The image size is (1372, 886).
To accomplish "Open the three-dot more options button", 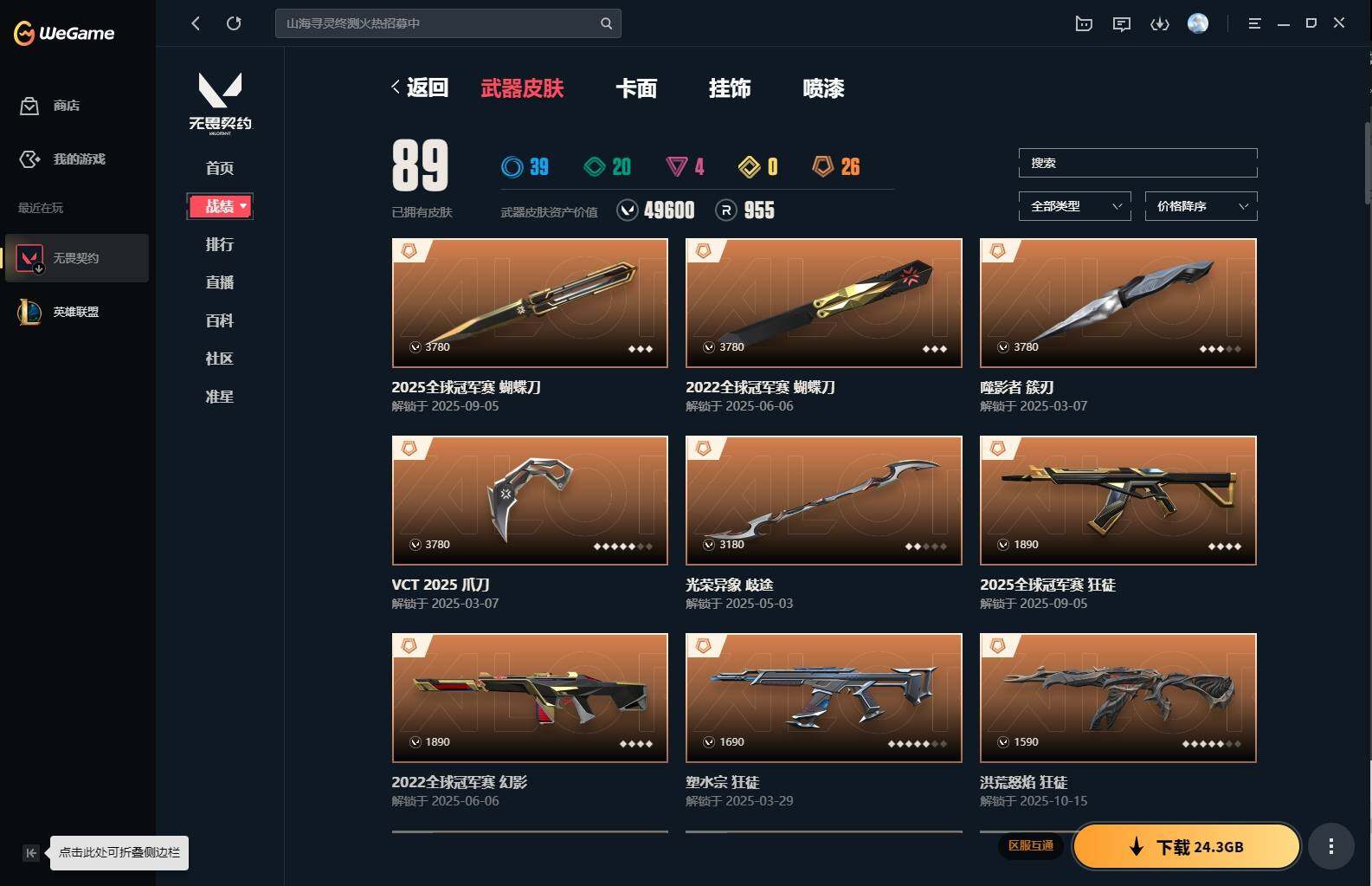I will 1331,846.
